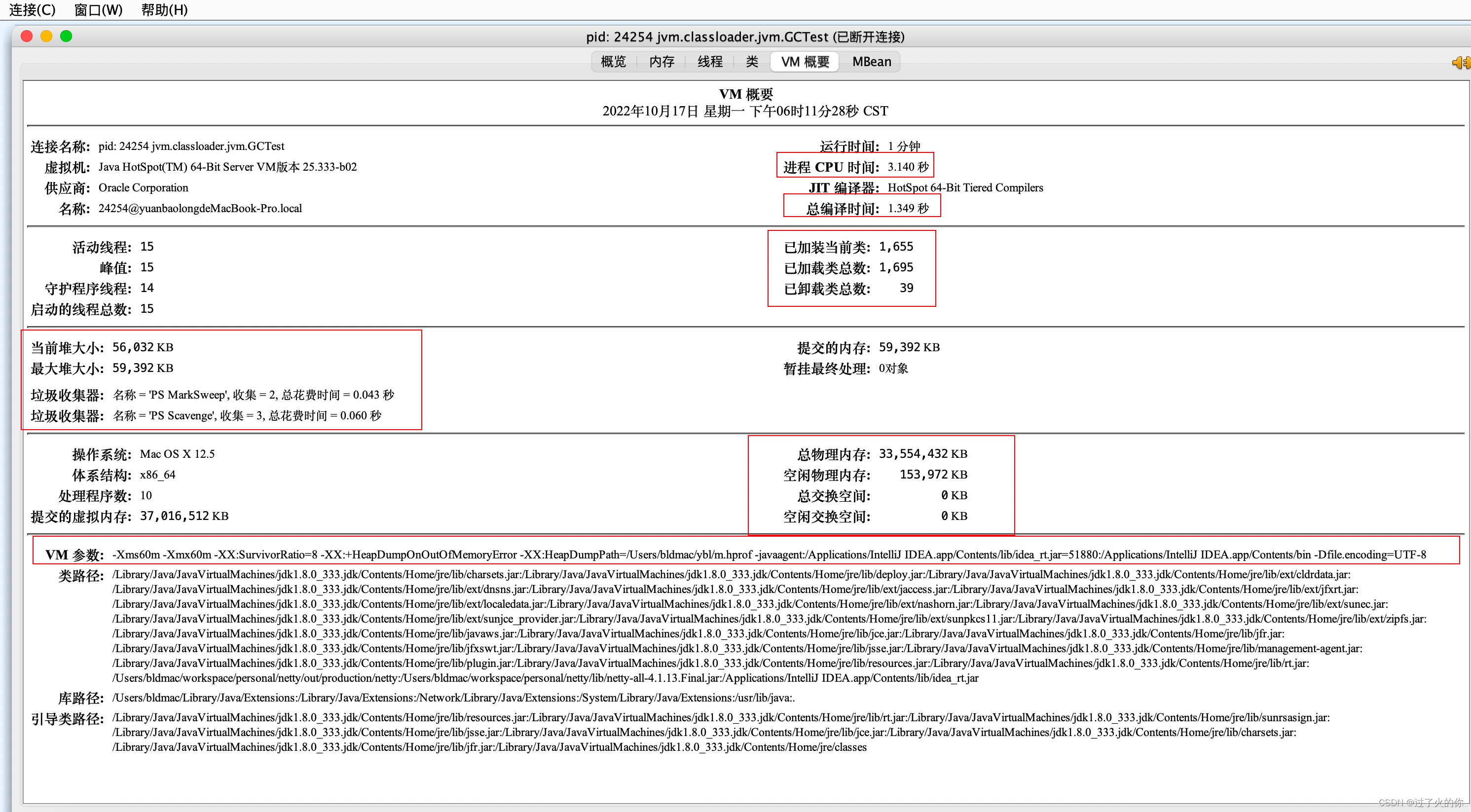Image resolution: width=1471 pixels, height=812 pixels.
Task: Click the window title showing pid 24254
Action: tap(745, 37)
